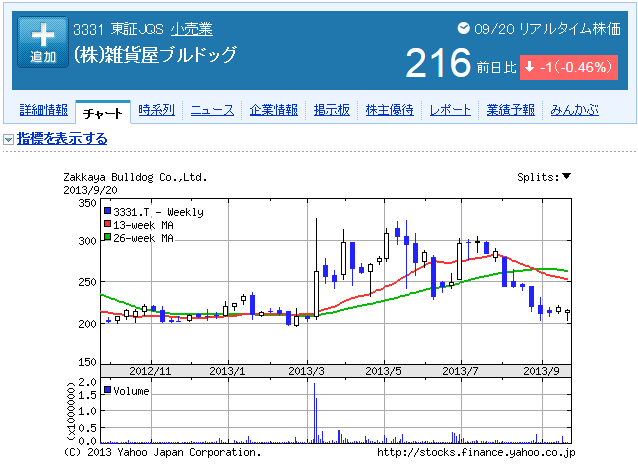Click the 150 price axis label

pos(87,362)
